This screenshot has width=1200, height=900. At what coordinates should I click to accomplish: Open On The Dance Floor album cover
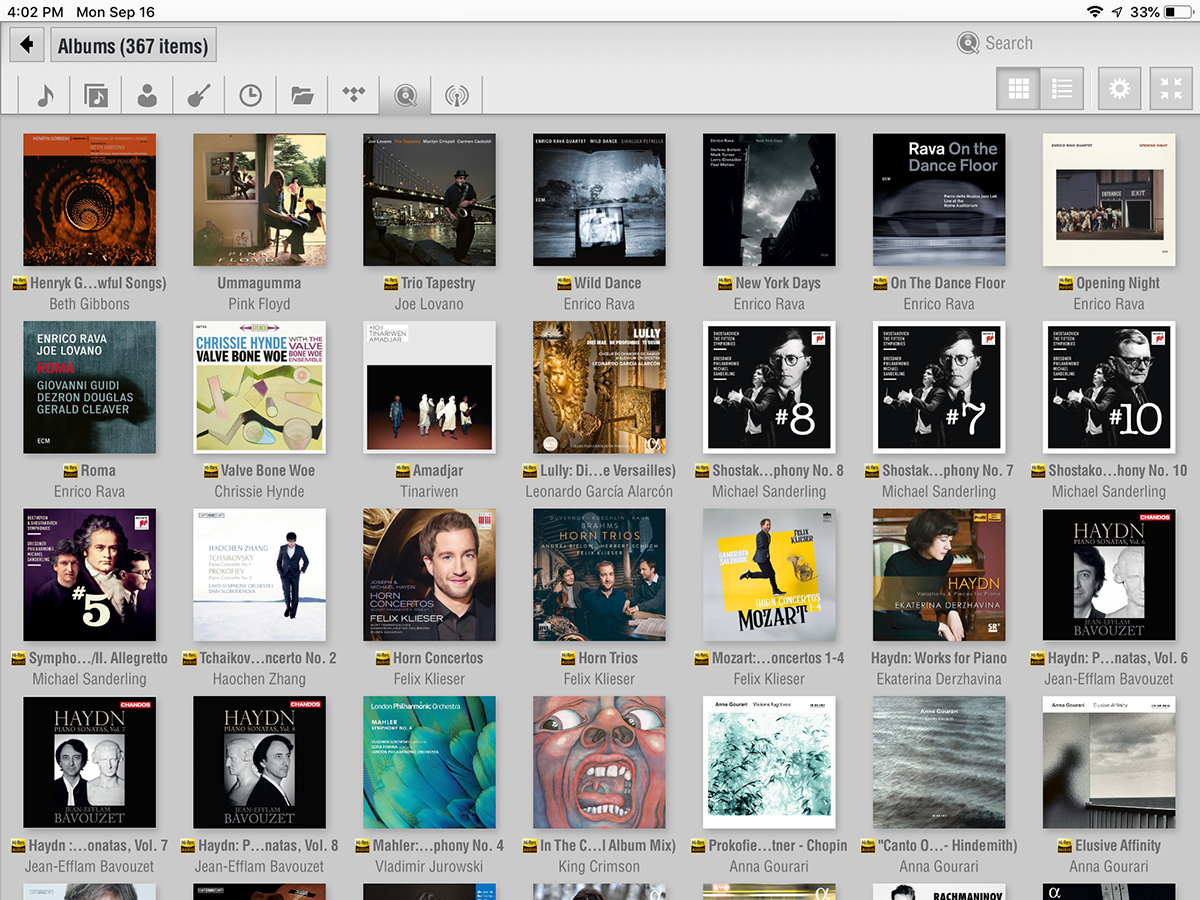tap(939, 200)
